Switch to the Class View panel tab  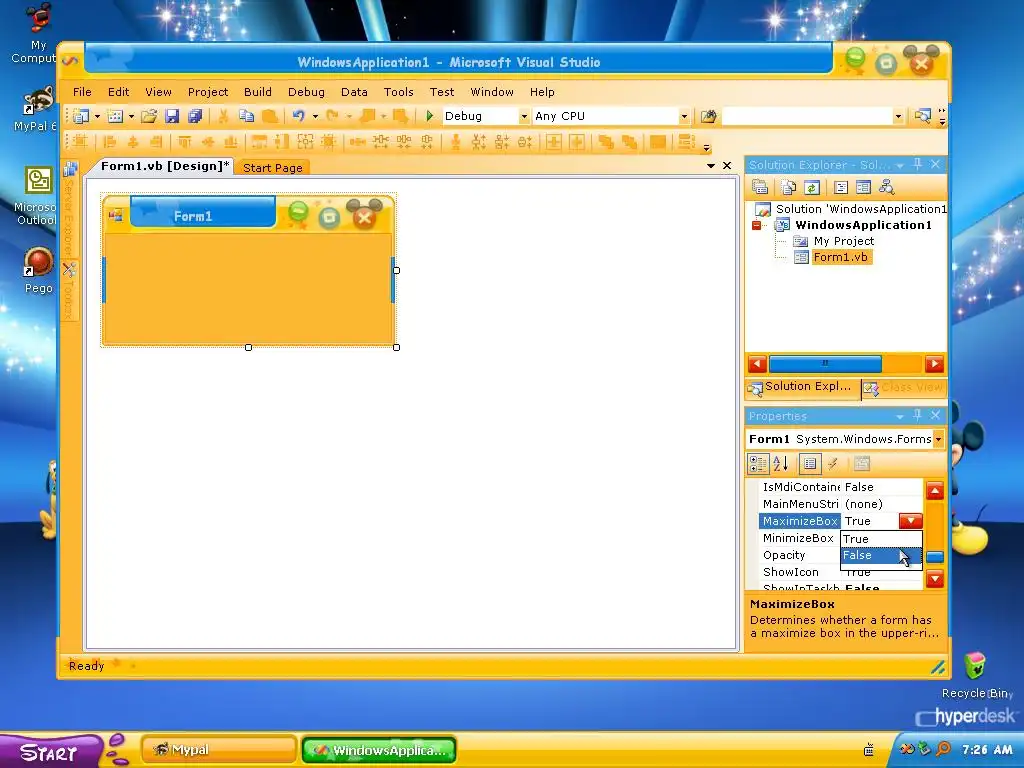tap(904, 388)
